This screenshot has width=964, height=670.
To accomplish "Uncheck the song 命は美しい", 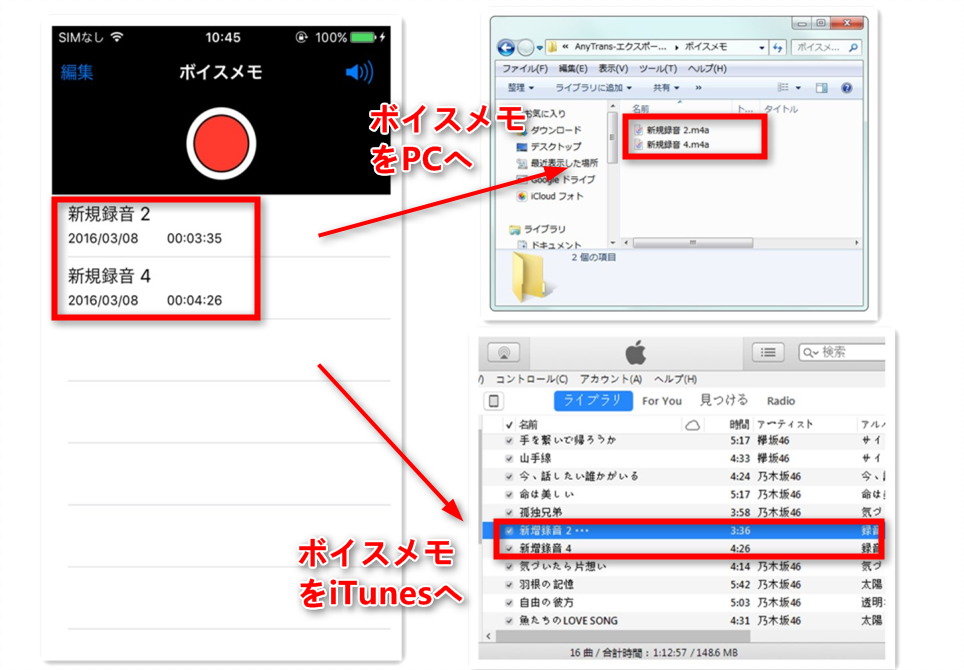I will click(x=509, y=494).
